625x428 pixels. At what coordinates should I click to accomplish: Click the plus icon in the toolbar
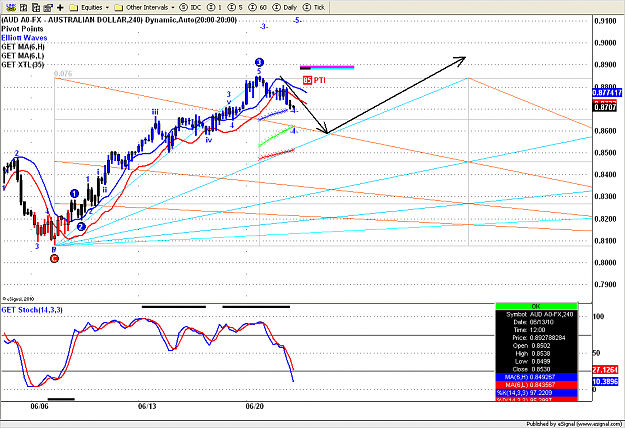[60, 7]
